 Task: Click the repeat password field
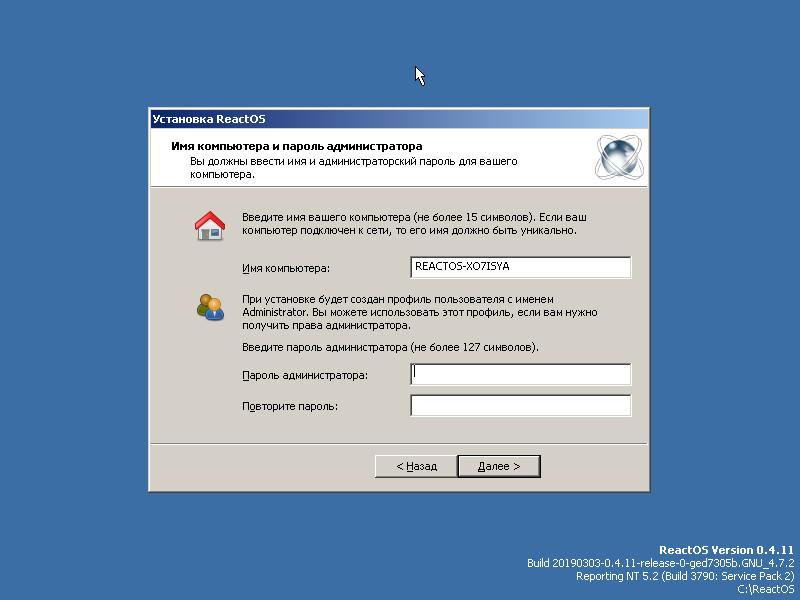(x=520, y=405)
